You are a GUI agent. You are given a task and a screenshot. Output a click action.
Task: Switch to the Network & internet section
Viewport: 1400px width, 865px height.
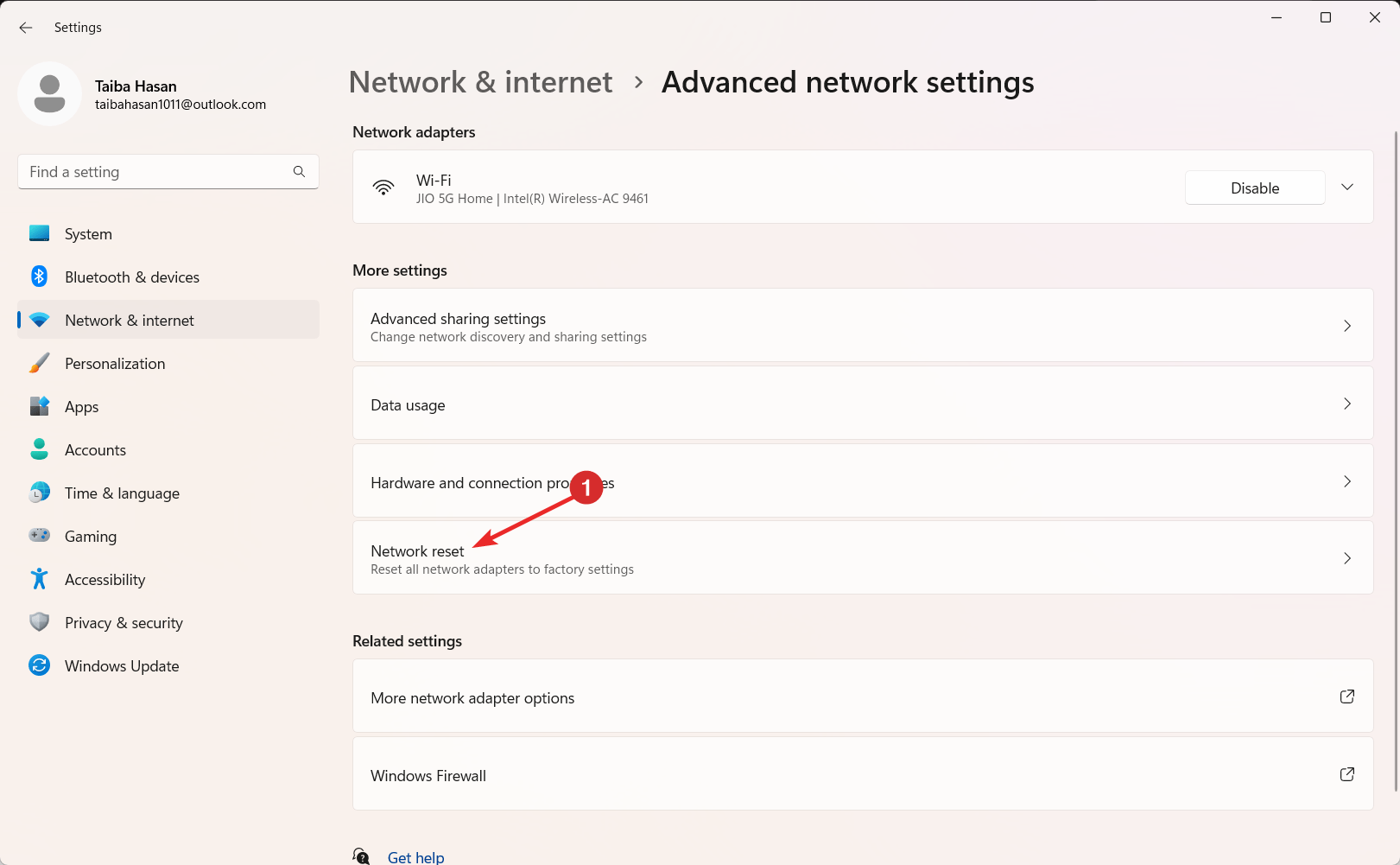pos(129,320)
